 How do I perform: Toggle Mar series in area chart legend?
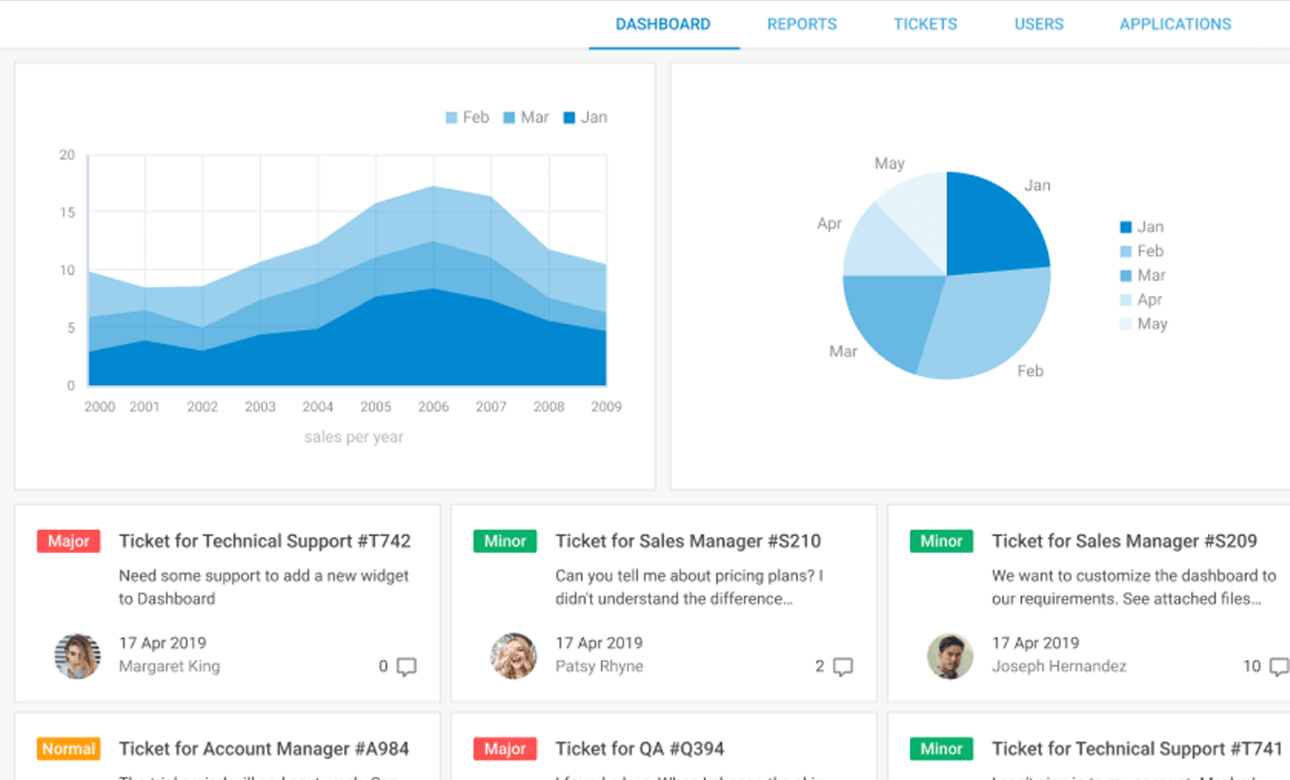(x=526, y=118)
